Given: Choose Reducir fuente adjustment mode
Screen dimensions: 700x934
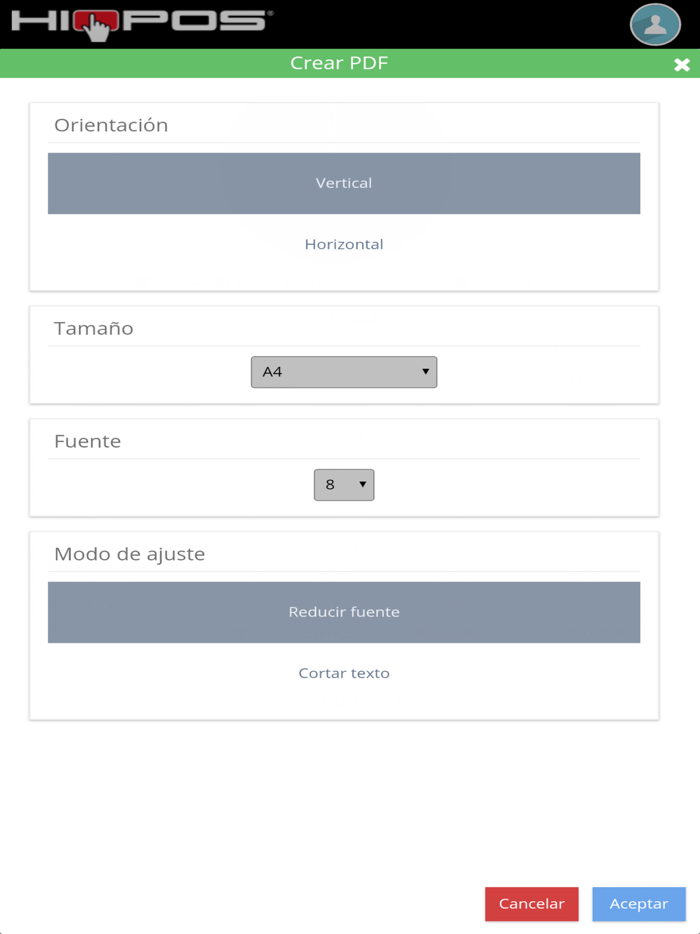Looking at the screenshot, I should pyautogui.click(x=344, y=612).
